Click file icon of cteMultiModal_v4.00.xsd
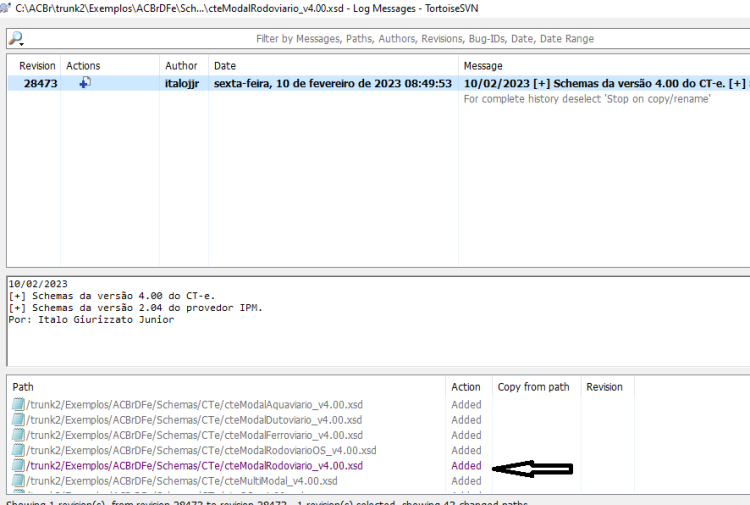This screenshot has height=505, width=750. (18, 481)
